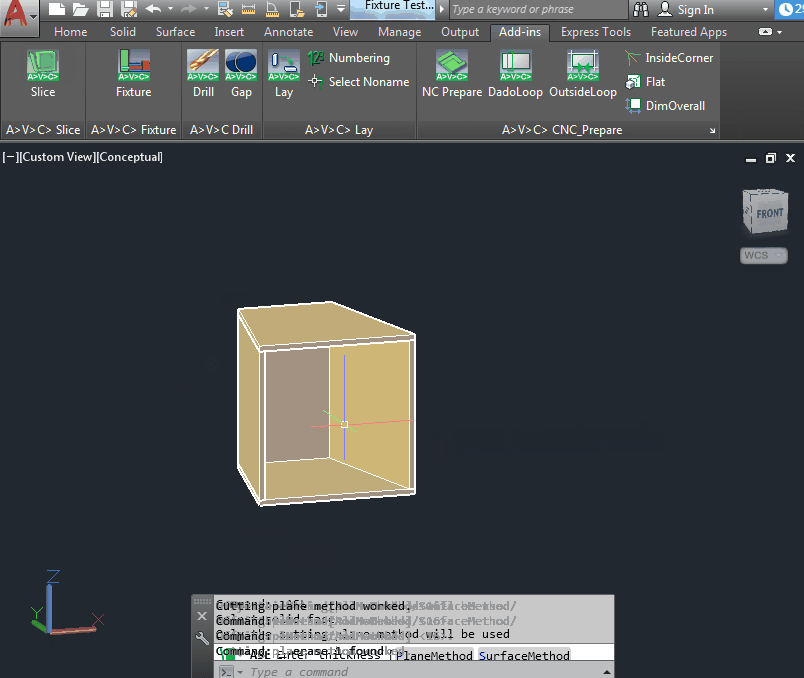Click the A>V>C> Lay panel title
The height and width of the screenshot is (678, 804).
(339, 130)
